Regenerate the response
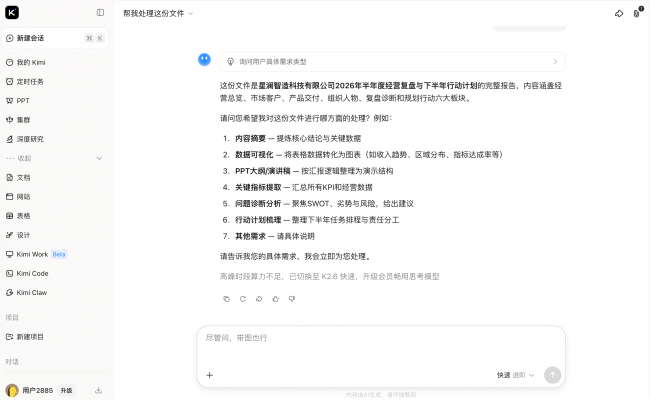 click(243, 299)
